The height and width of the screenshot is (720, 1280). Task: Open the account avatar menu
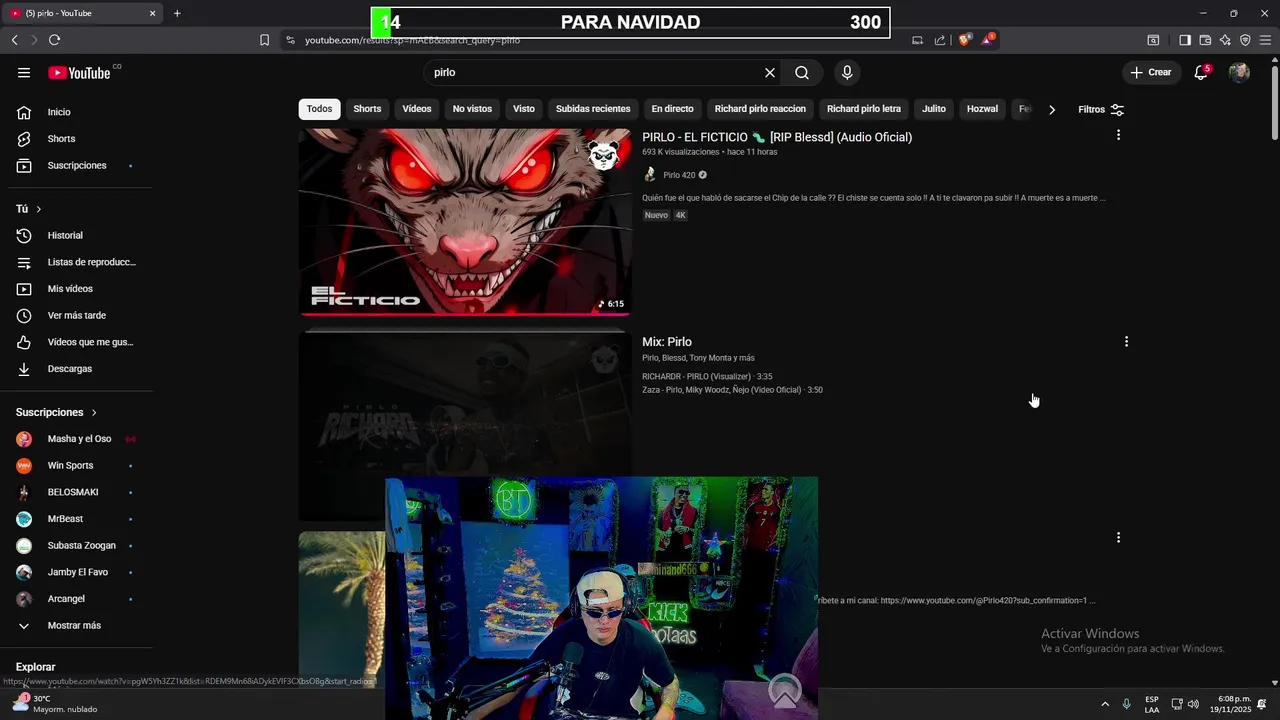1239,73
